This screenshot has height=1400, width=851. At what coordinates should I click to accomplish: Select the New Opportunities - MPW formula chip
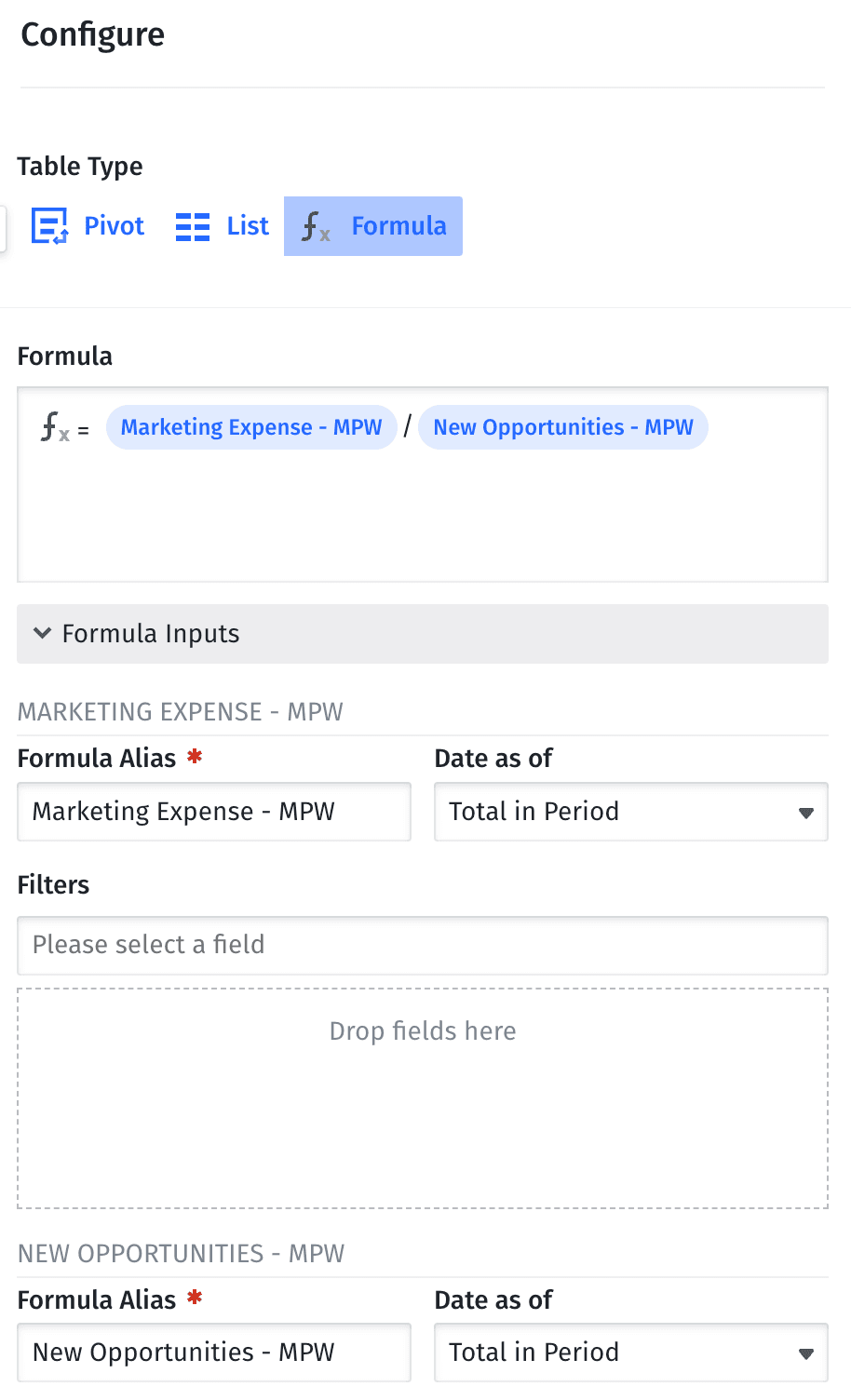562,428
